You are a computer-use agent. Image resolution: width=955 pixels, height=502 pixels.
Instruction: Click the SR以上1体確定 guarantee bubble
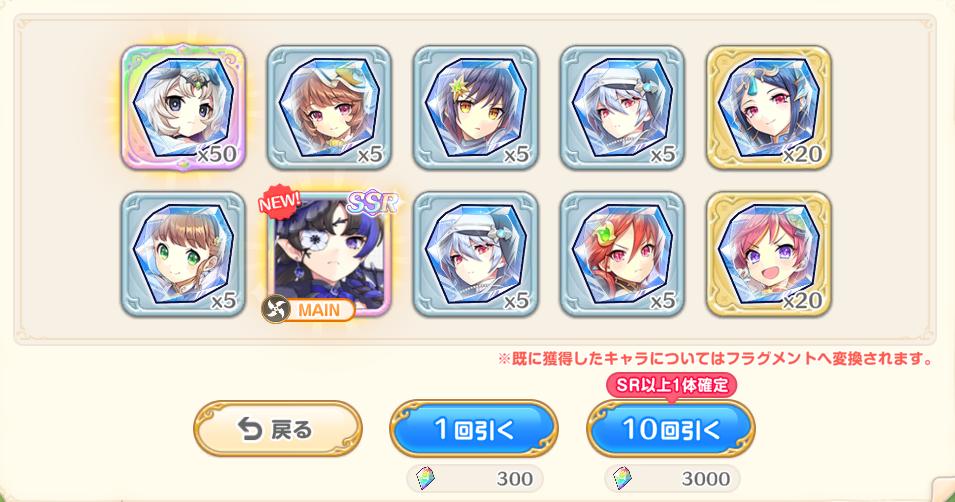pyautogui.click(x=672, y=386)
